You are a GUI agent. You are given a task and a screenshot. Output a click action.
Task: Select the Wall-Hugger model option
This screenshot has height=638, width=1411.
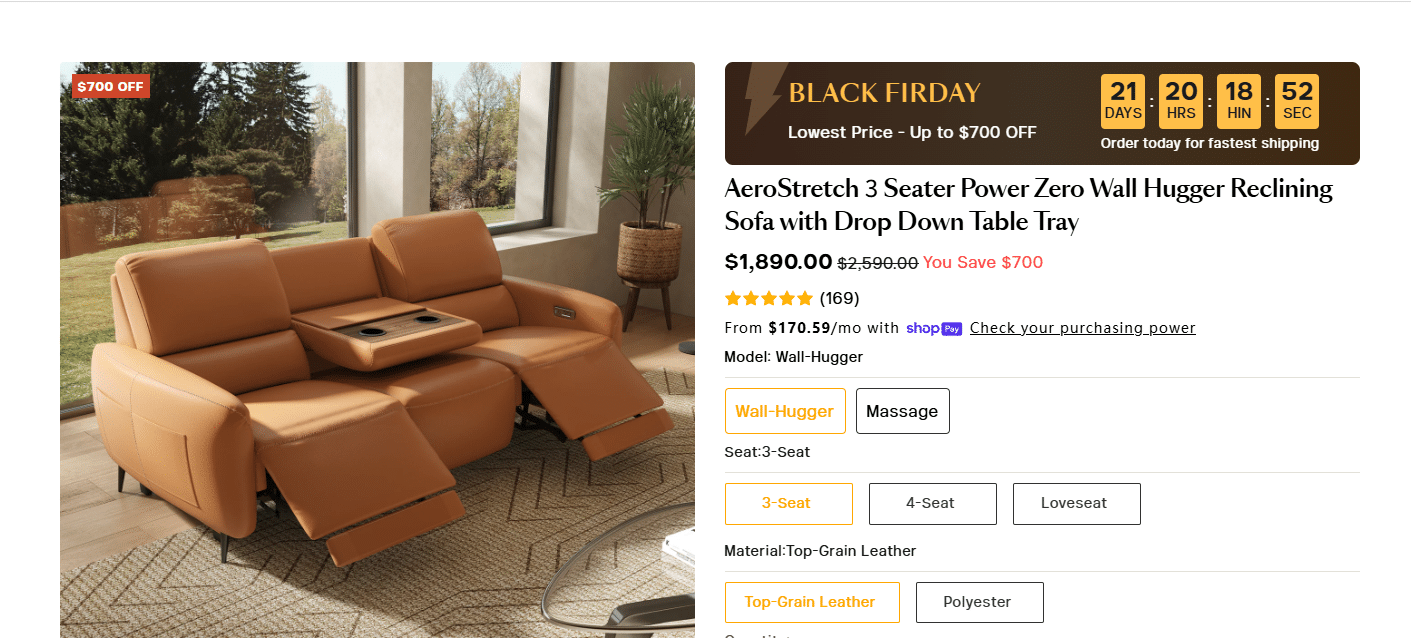(785, 411)
